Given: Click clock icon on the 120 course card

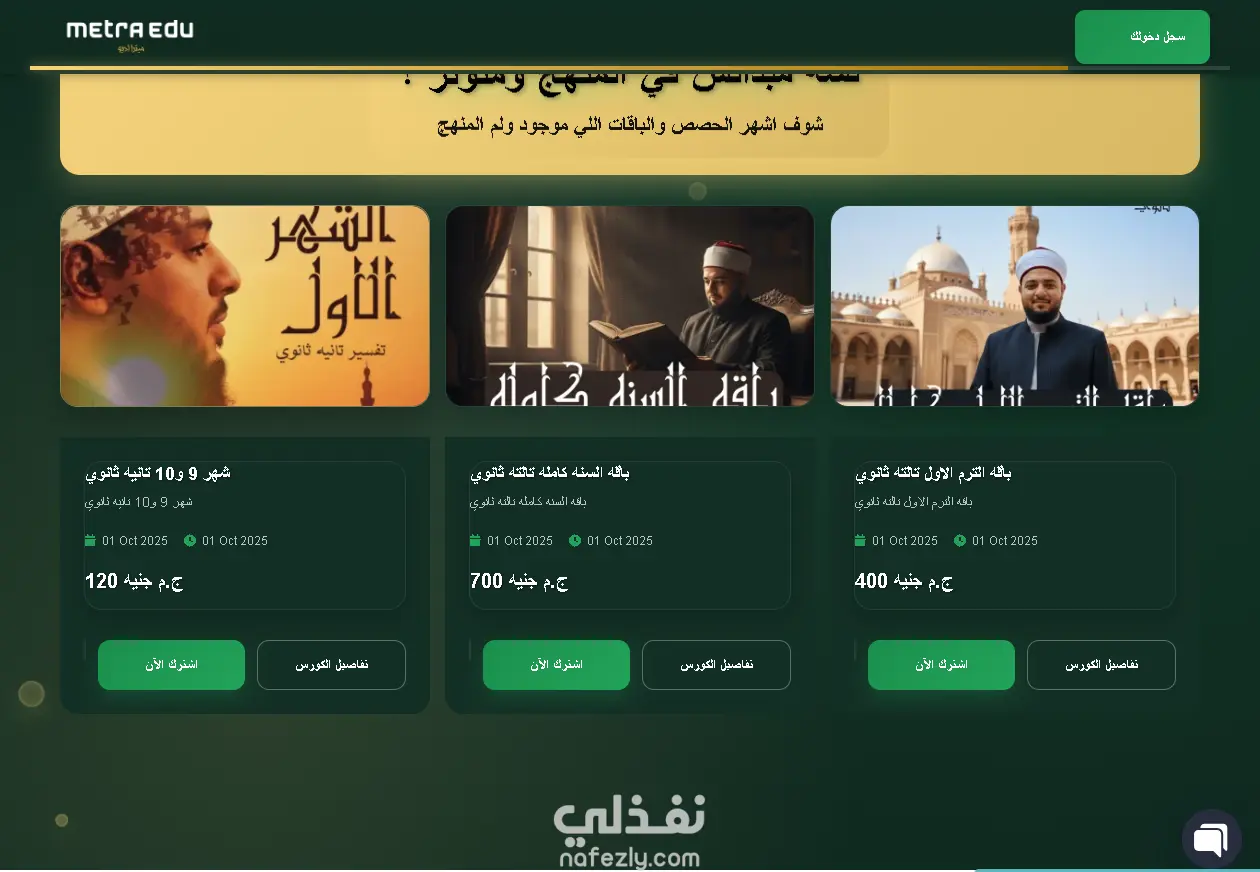Looking at the screenshot, I should (190, 541).
